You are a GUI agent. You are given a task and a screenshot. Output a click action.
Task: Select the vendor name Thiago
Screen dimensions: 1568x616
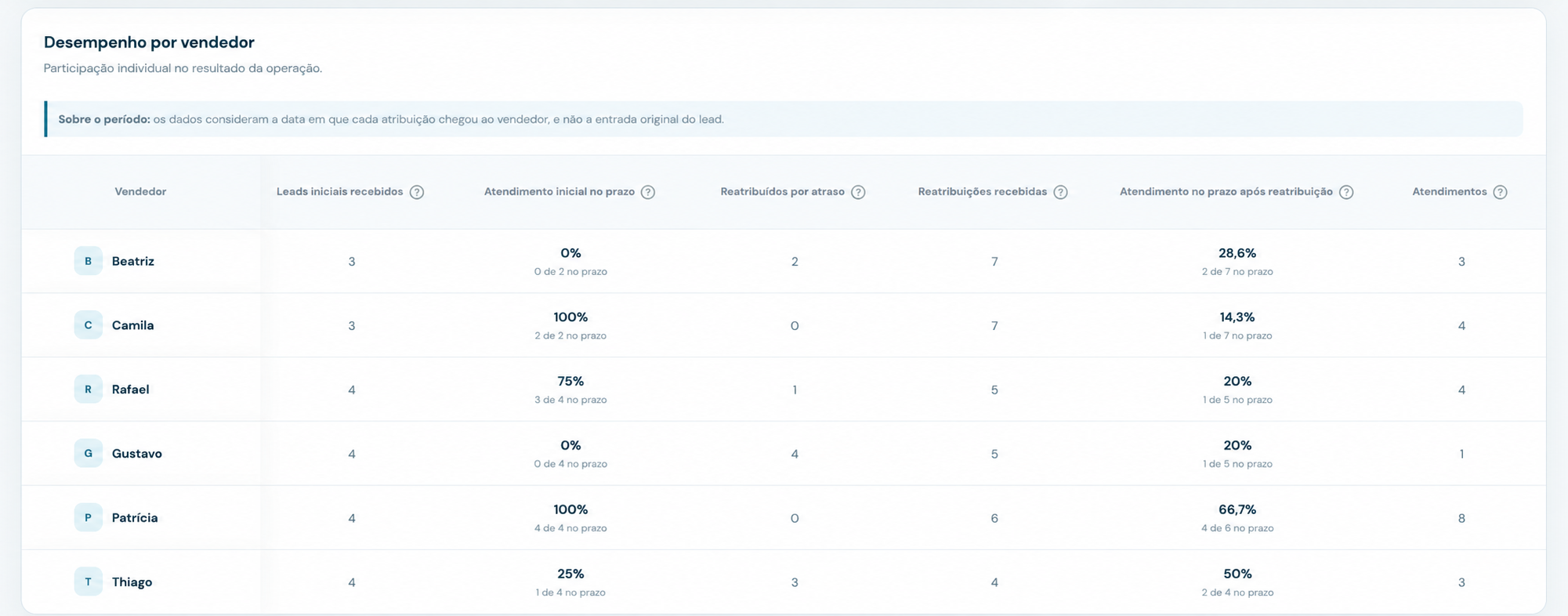point(132,582)
